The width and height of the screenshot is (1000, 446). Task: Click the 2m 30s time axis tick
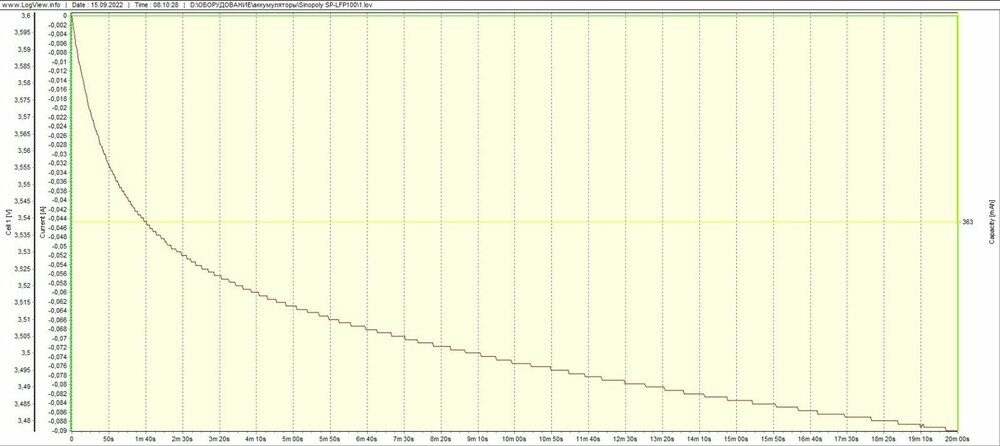[182, 440]
